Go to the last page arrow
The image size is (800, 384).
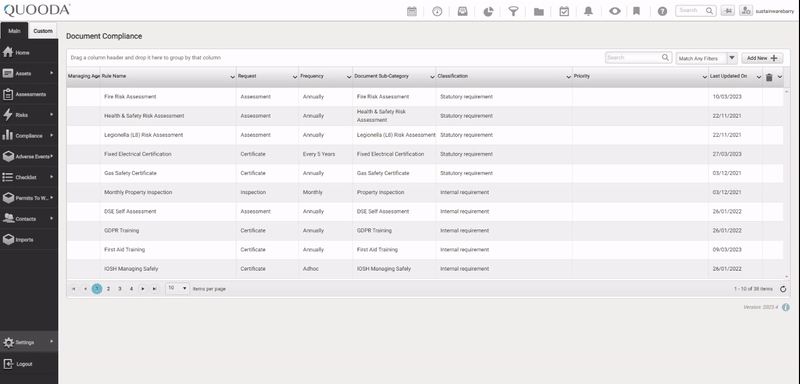click(155, 289)
